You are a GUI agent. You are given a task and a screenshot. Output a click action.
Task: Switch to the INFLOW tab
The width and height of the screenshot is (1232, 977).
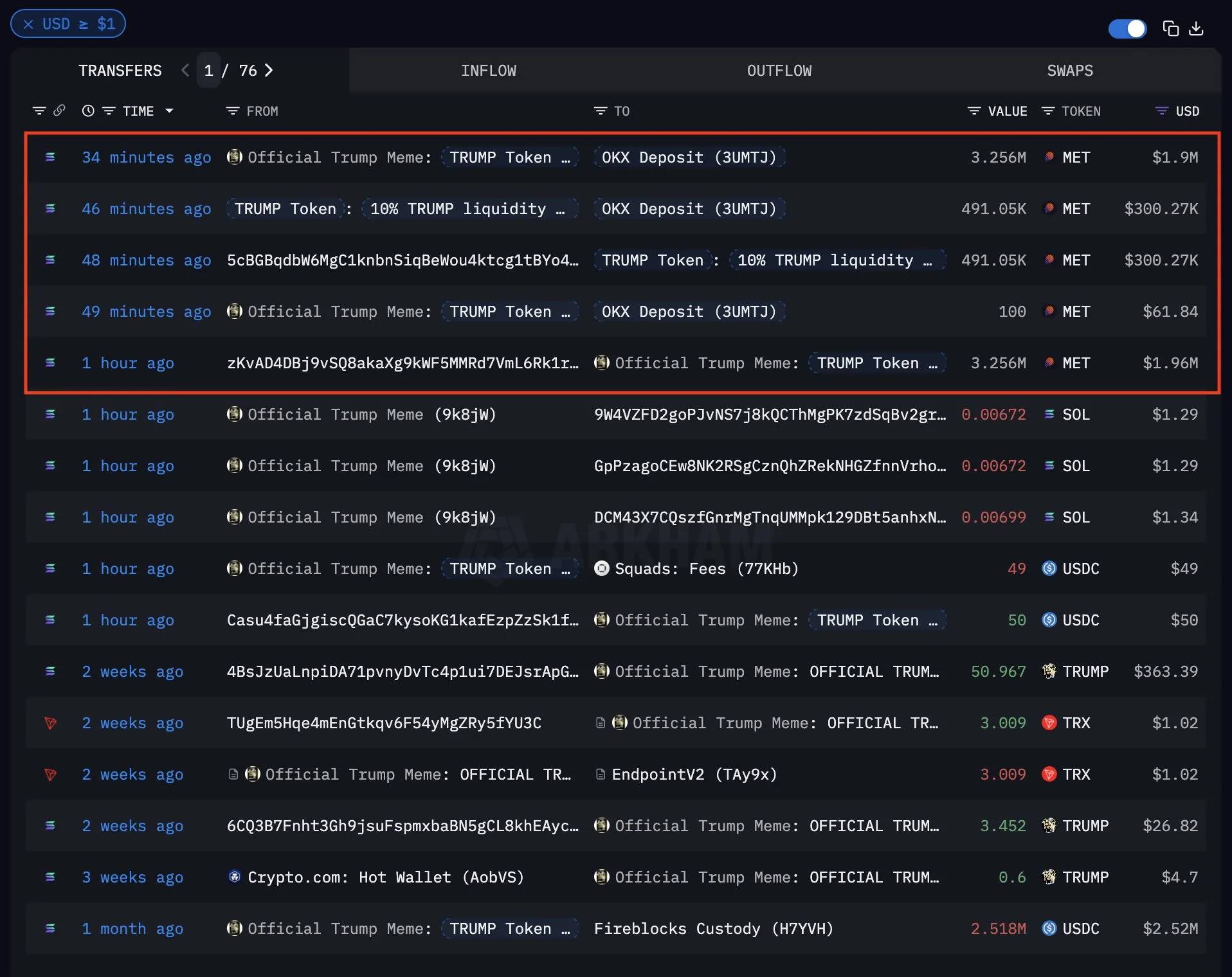(x=488, y=71)
